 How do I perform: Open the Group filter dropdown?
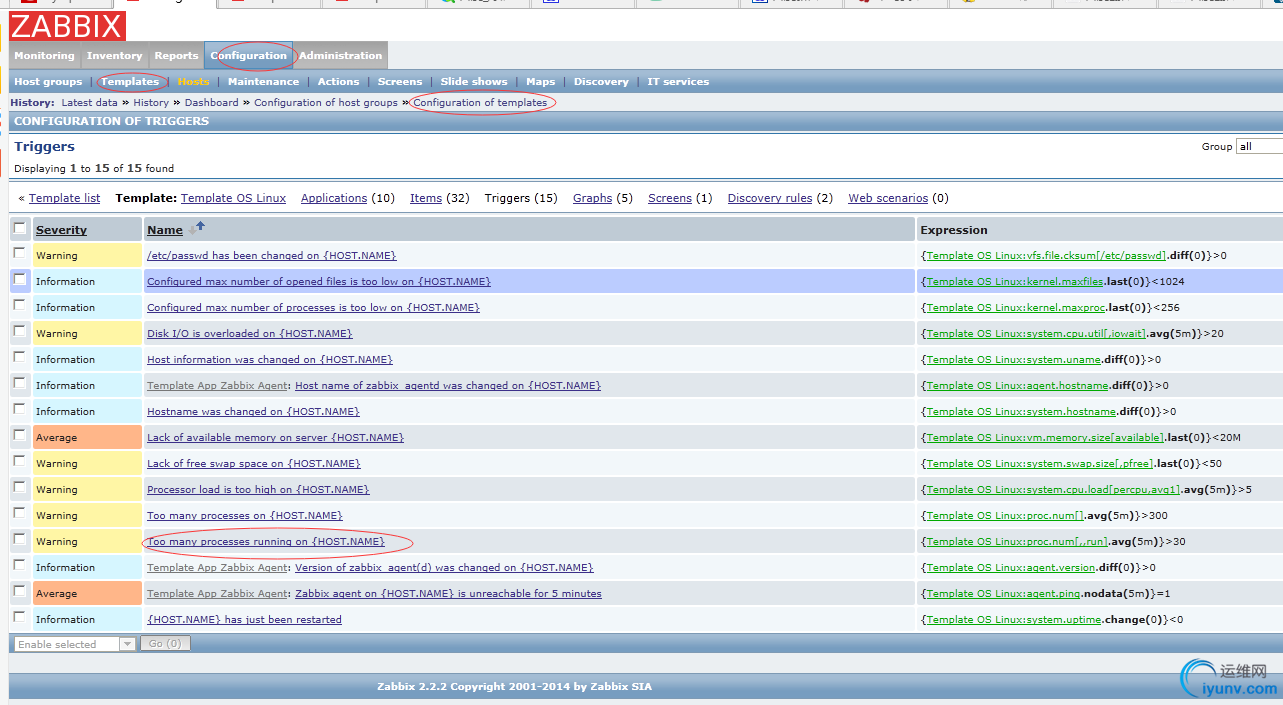coord(1259,146)
